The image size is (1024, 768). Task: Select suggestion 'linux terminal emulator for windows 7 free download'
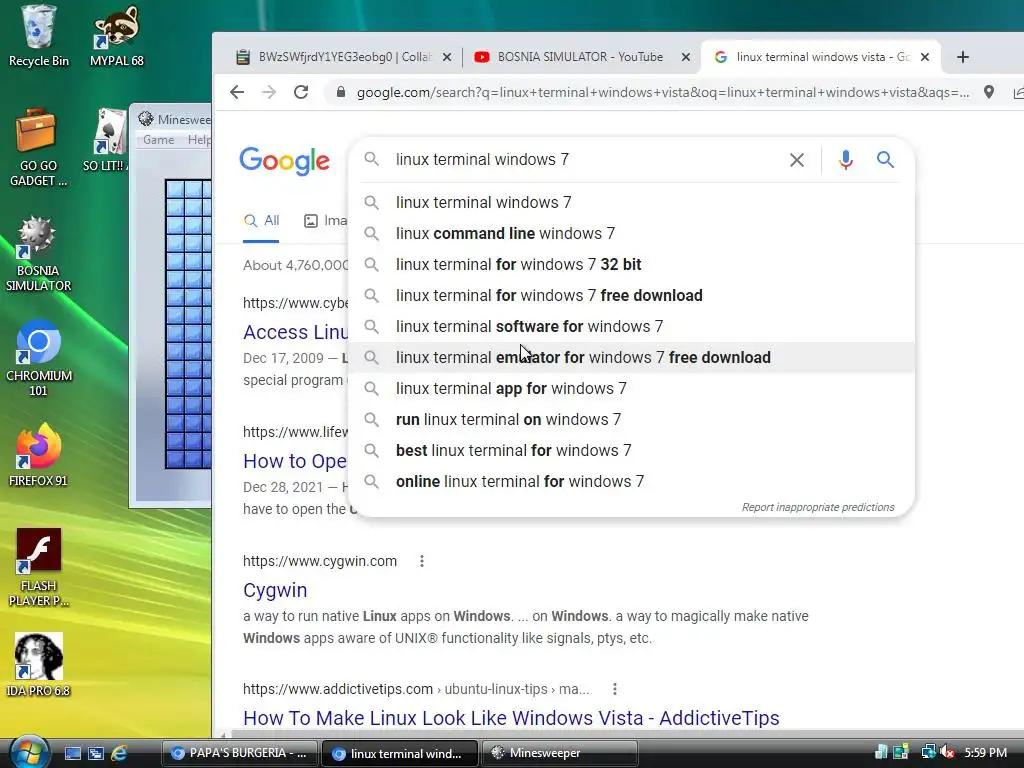point(632,358)
